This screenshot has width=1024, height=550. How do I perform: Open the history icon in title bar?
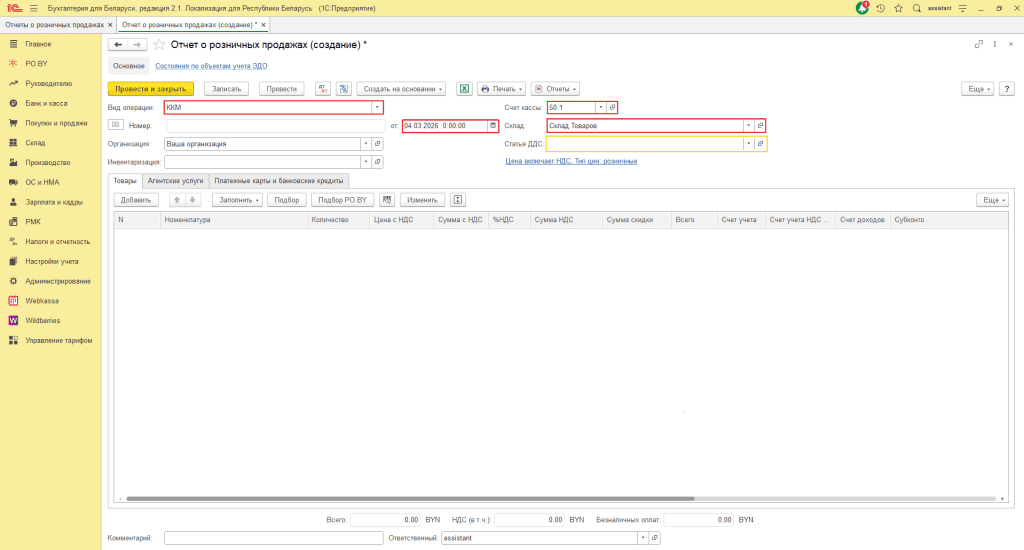tap(880, 8)
